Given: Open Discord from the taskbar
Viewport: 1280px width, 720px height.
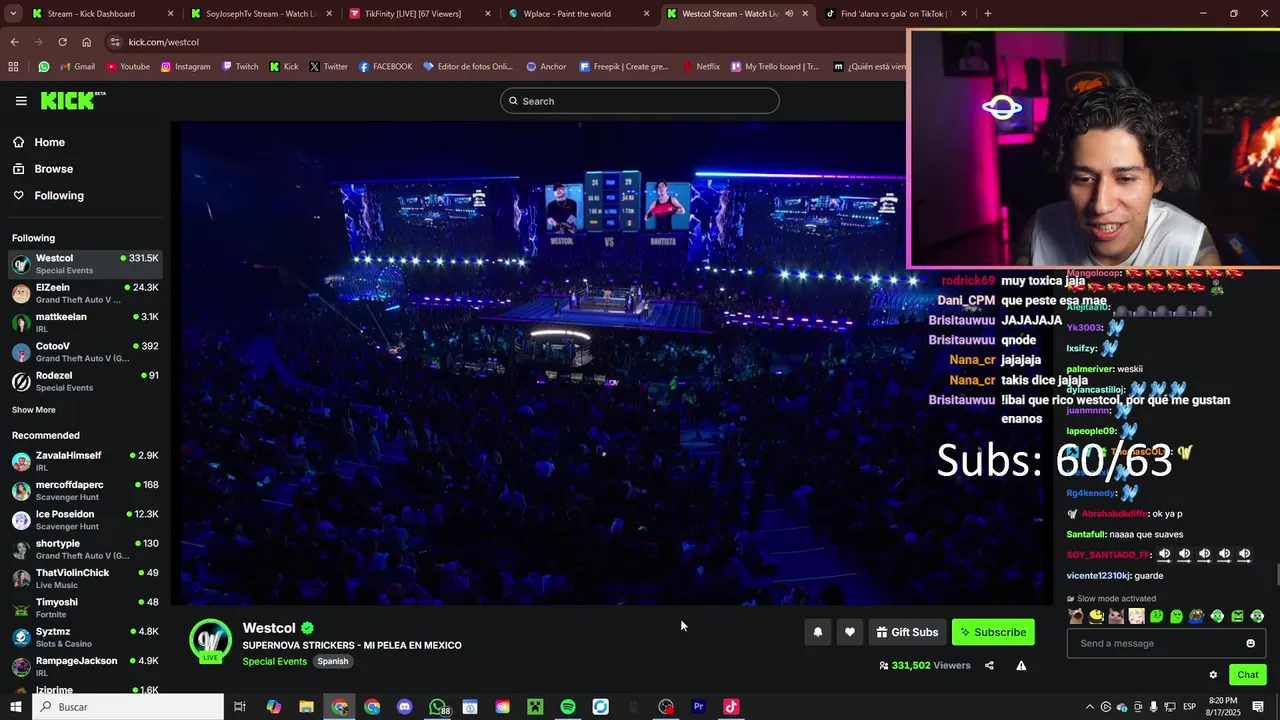Looking at the screenshot, I should [x=404, y=707].
